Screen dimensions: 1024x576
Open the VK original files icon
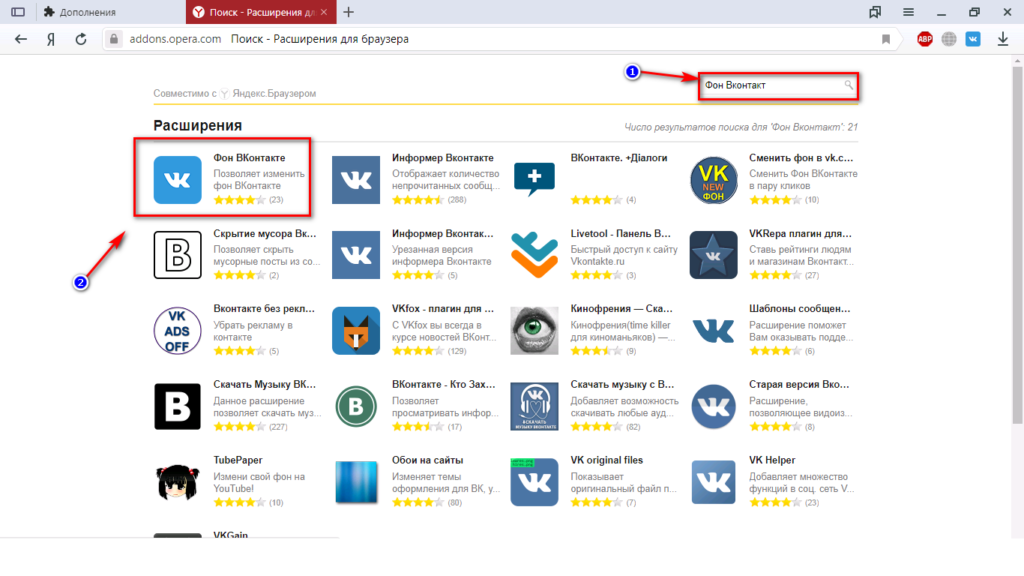tap(534, 482)
